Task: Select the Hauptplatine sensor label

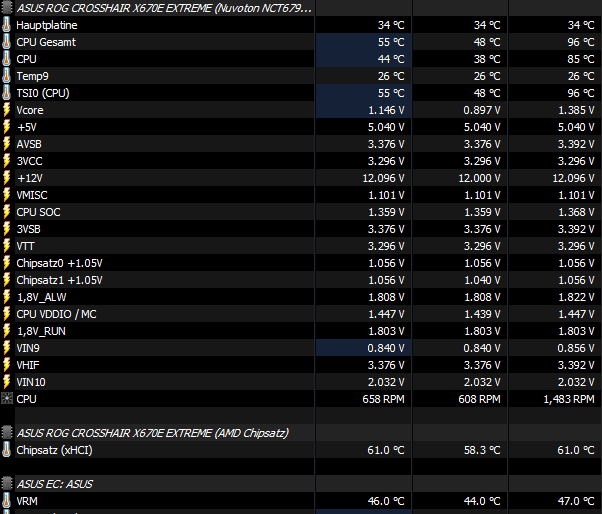Action: click(46, 25)
